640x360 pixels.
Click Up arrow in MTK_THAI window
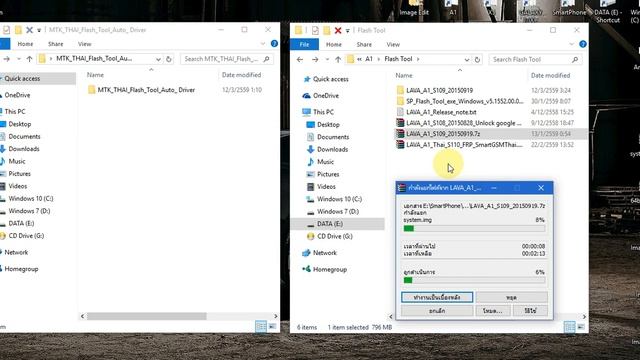[x=29, y=59]
